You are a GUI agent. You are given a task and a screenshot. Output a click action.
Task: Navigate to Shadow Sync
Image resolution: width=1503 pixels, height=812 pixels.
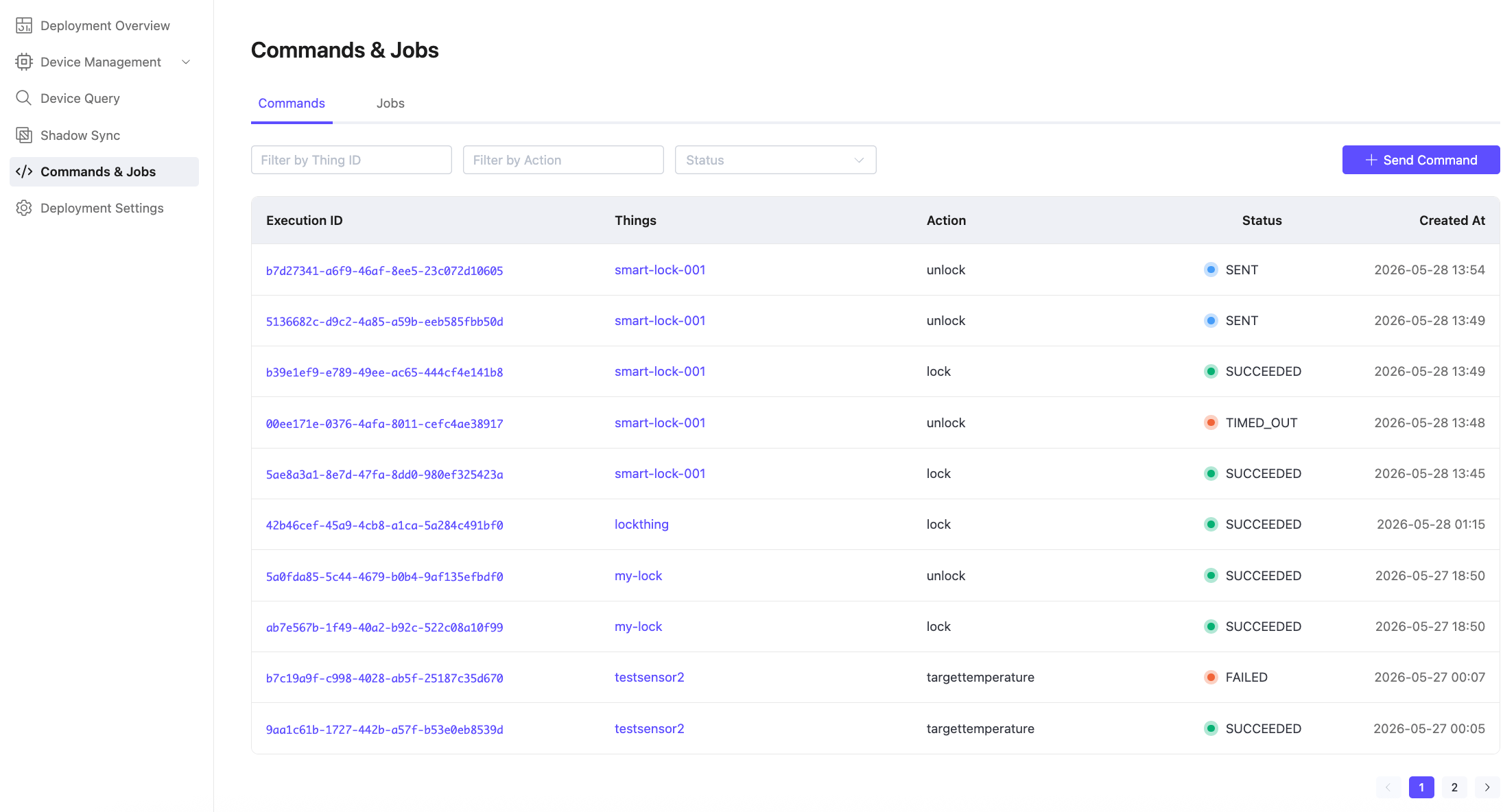[x=104, y=135]
